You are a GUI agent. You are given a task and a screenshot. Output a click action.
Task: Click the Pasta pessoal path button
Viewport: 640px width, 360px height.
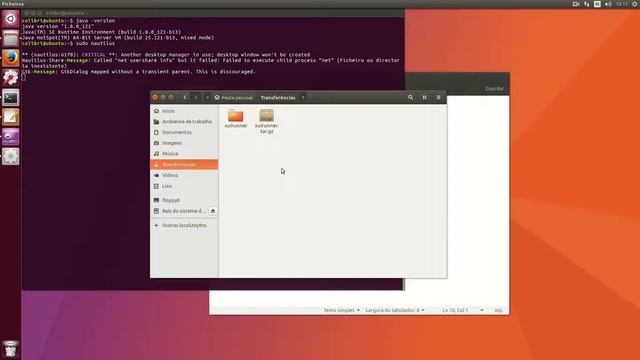pos(234,98)
